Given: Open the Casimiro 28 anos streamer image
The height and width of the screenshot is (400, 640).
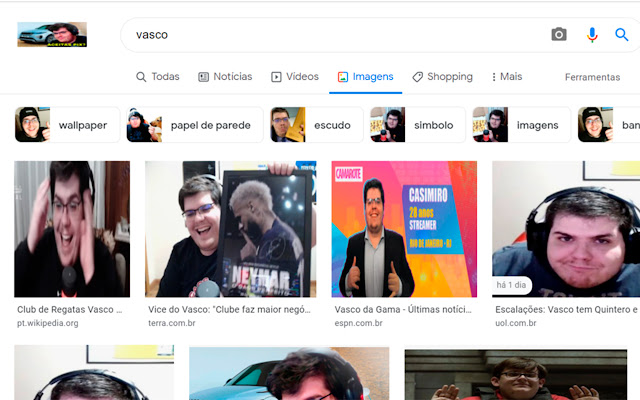Looking at the screenshot, I should point(404,229).
